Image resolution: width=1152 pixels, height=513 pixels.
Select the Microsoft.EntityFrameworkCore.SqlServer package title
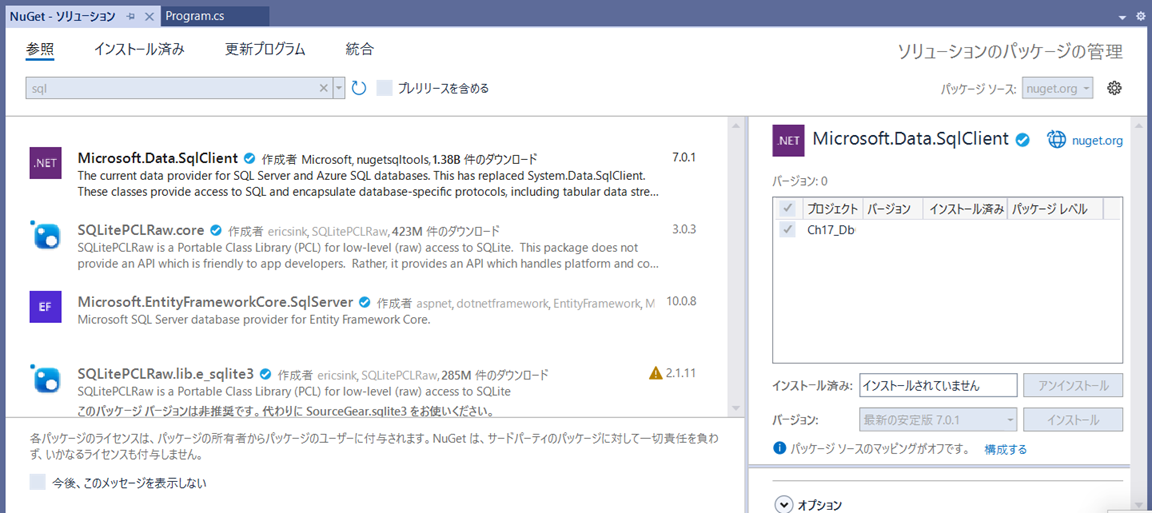point(215,302)
